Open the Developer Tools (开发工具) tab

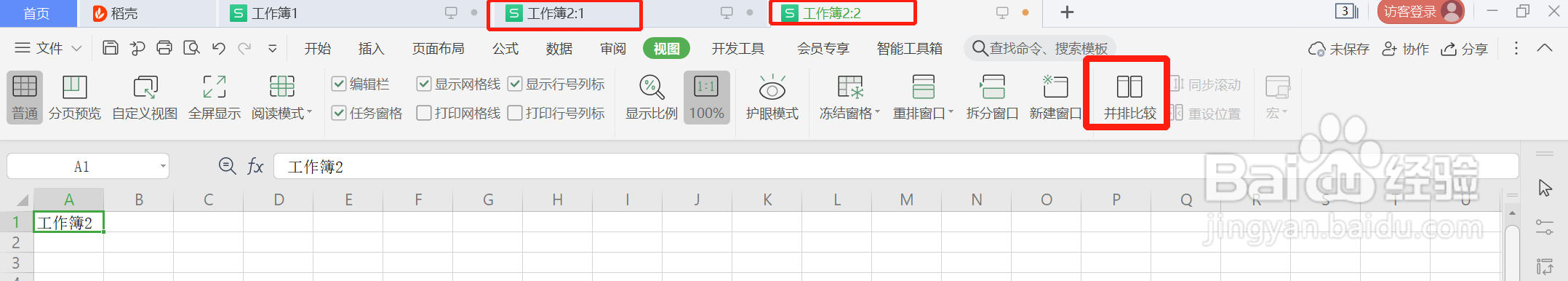coord(738,49)
